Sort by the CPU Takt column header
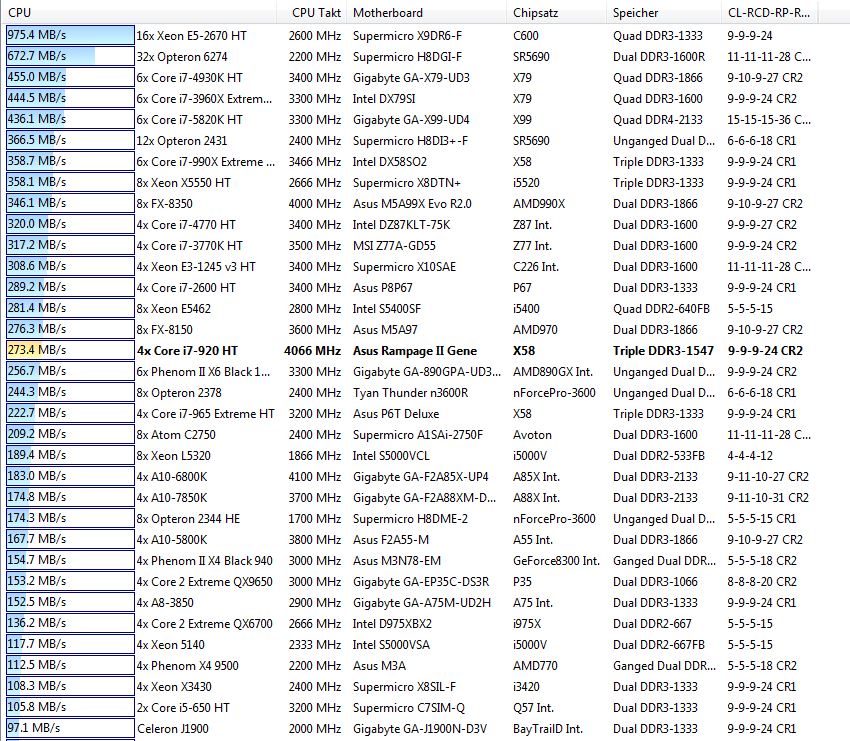Viewport: 850px width, 741px height. click(x=312, y=12)
